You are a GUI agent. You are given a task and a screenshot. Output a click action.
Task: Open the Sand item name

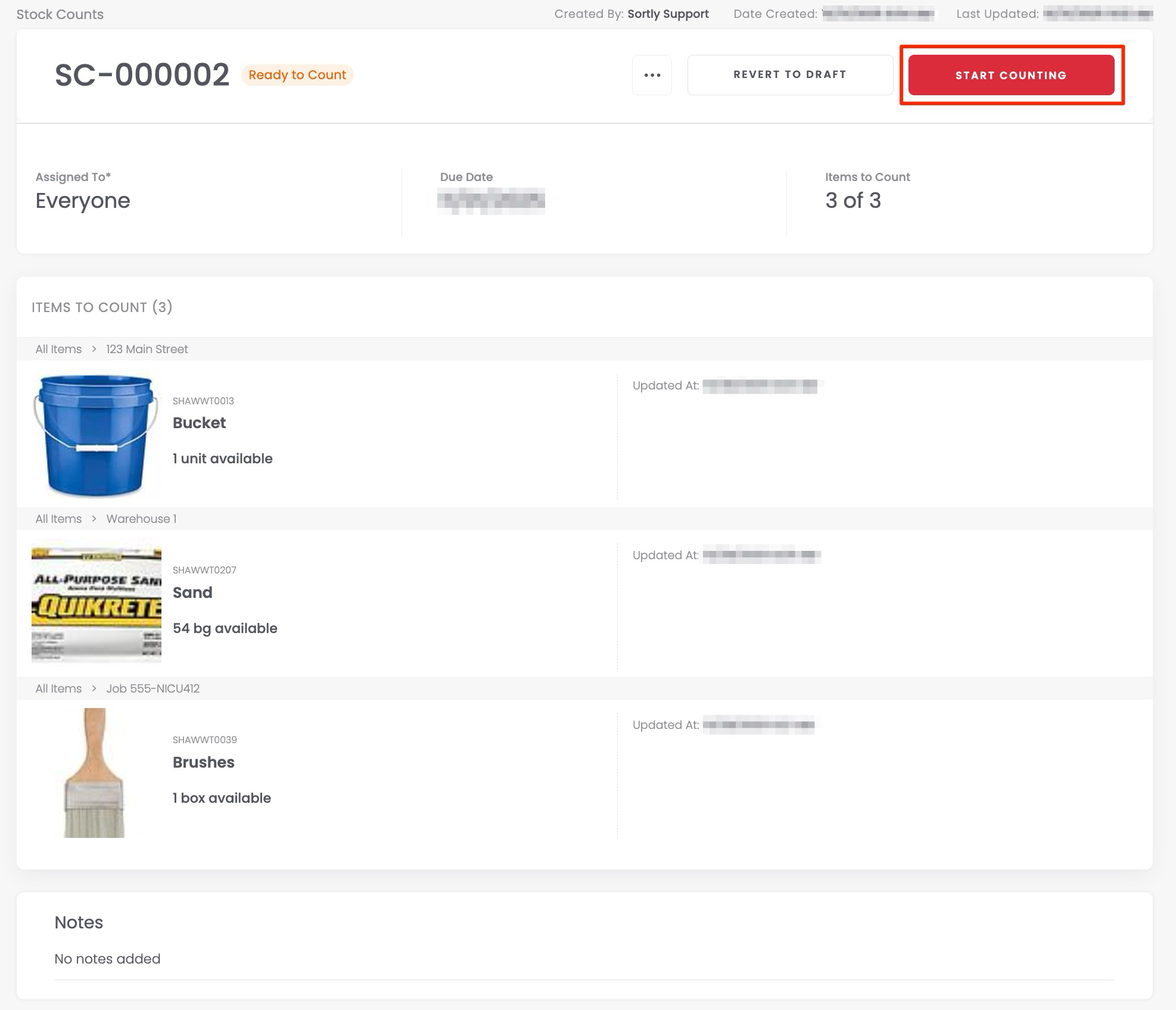pos(192,593)
